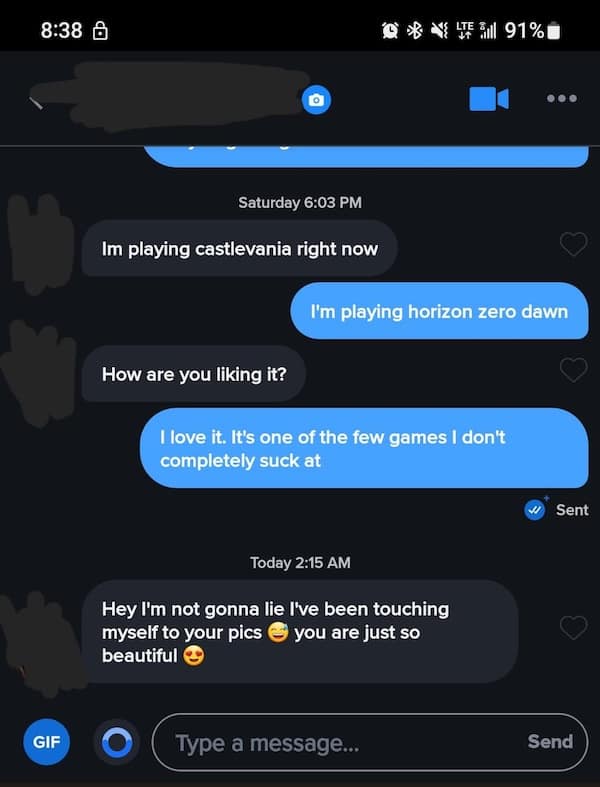The image size is (600, 787).
Task: Focus the "Type a message..." input field
Action: tap(370, 742)
